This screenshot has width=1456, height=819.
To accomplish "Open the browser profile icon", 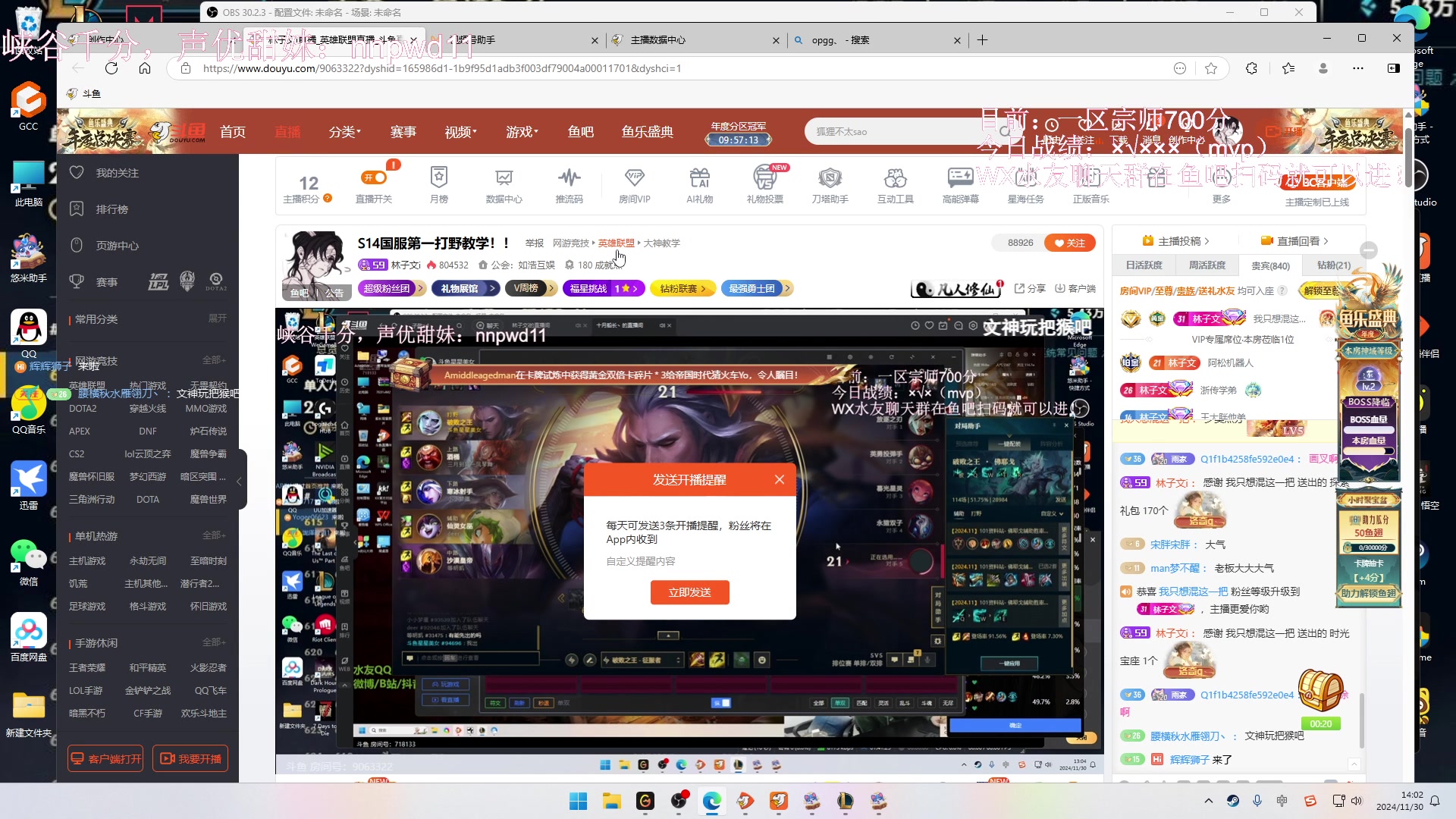I will point(1323,68).
